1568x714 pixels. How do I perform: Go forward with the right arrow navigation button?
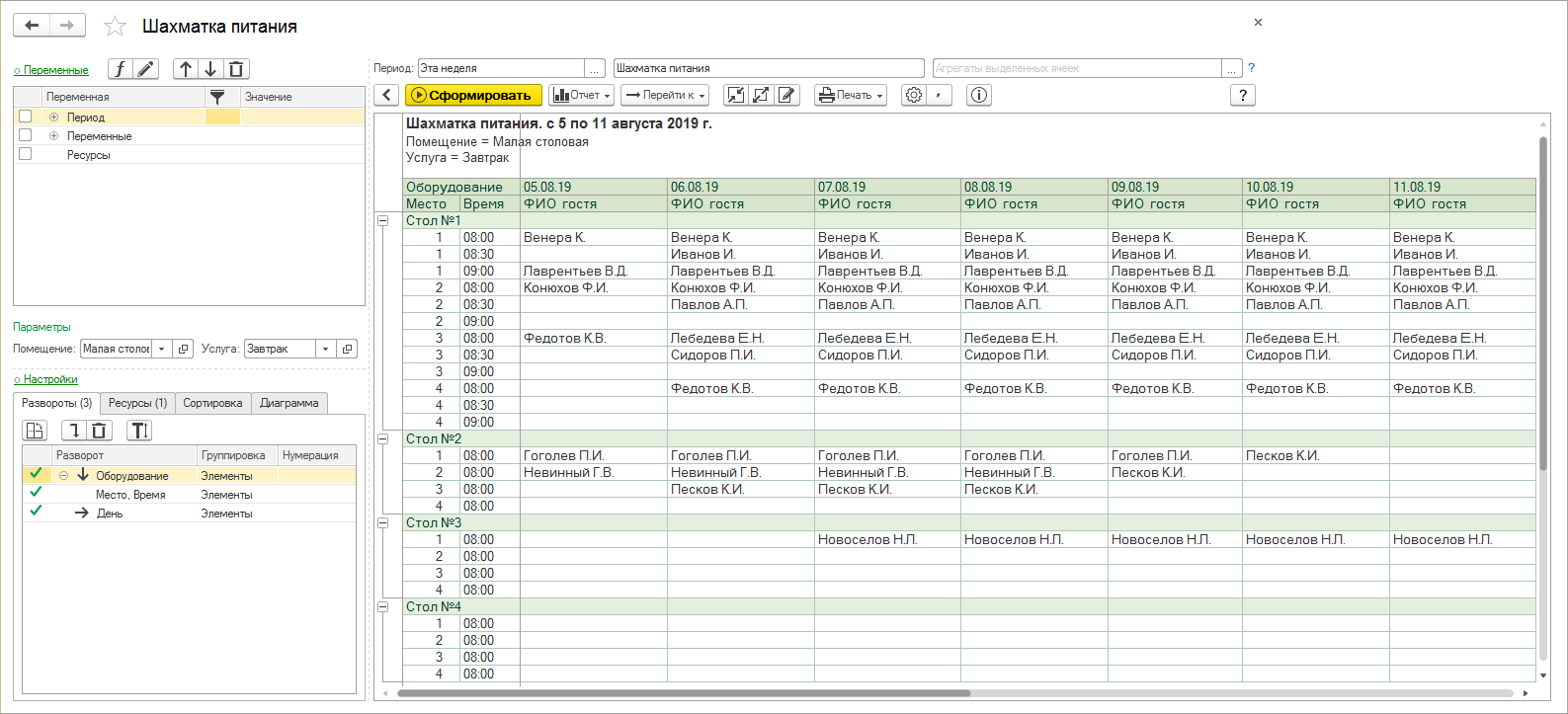[x=67, y=25]
